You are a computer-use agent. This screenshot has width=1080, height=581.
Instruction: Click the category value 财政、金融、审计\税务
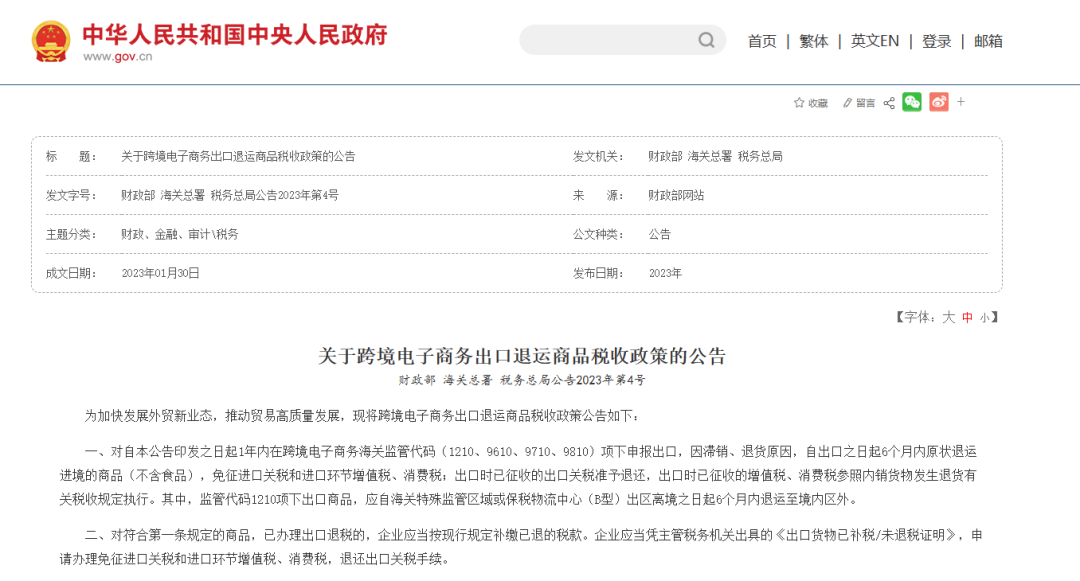(x=180, y=234)
